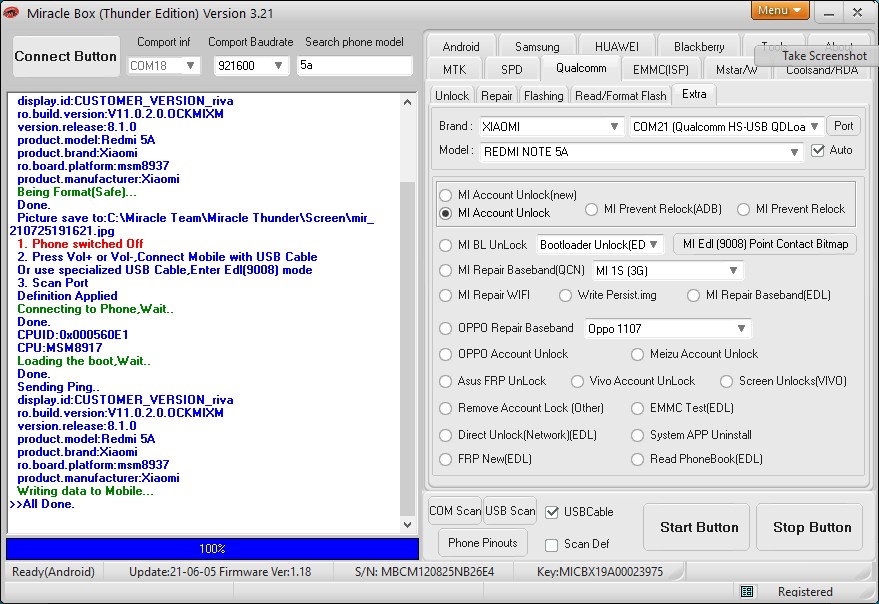Click the Stop Button
The image size is (879, 604).
tap(809, 527)
